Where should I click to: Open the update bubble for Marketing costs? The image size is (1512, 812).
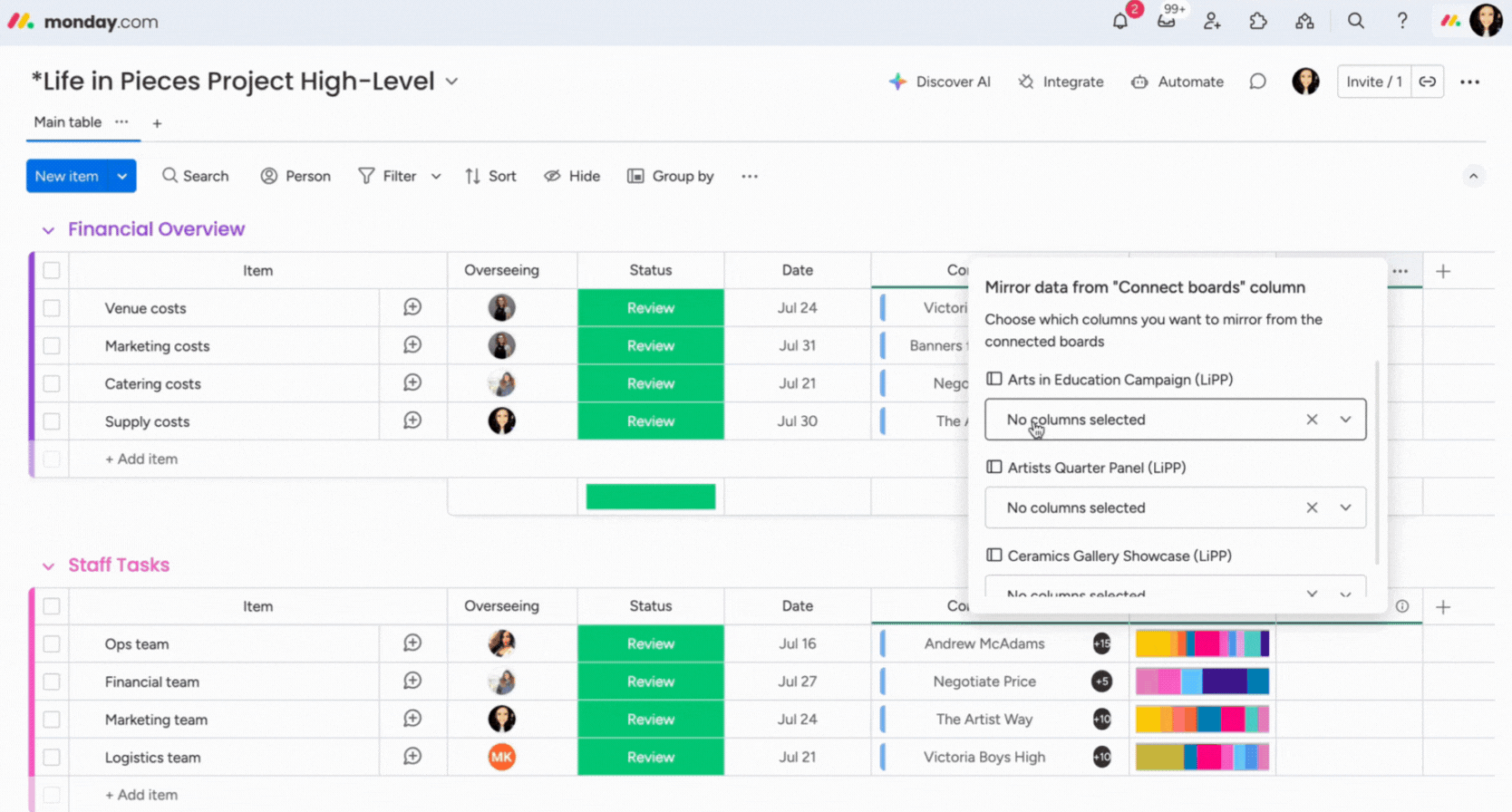pyautogui.click(x=412, y=345)
